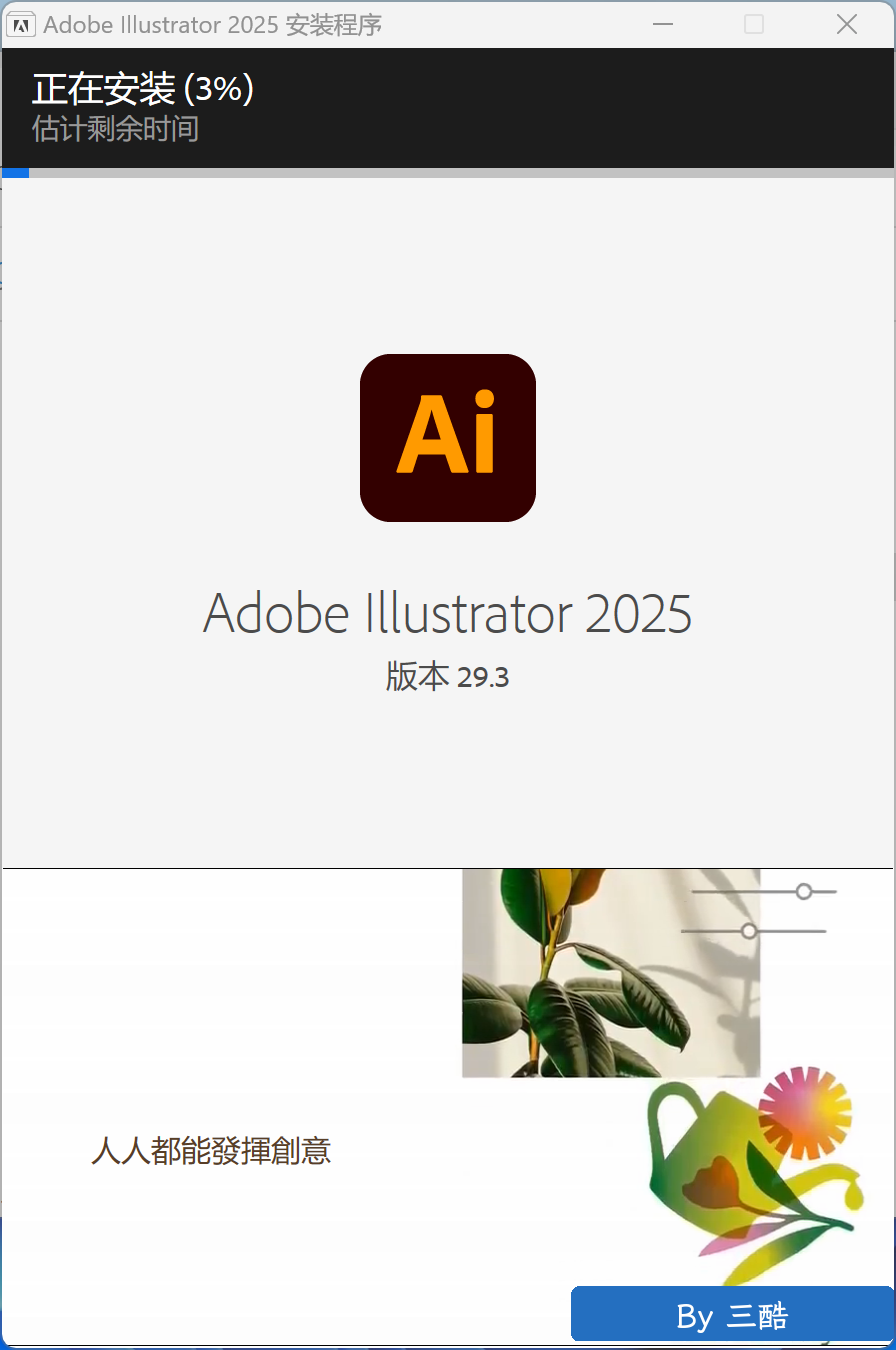Viewport: 896px width, 1350px height.
Task: Close the Illustrator 2025 installer
Action: (847, 24)
